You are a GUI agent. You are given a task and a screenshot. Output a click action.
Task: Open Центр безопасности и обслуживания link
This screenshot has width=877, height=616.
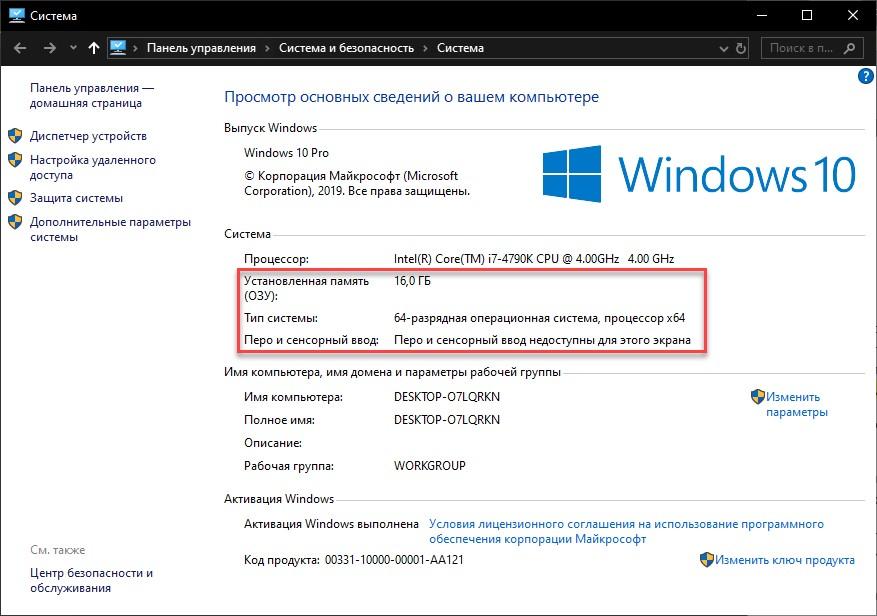coord(91,580)
